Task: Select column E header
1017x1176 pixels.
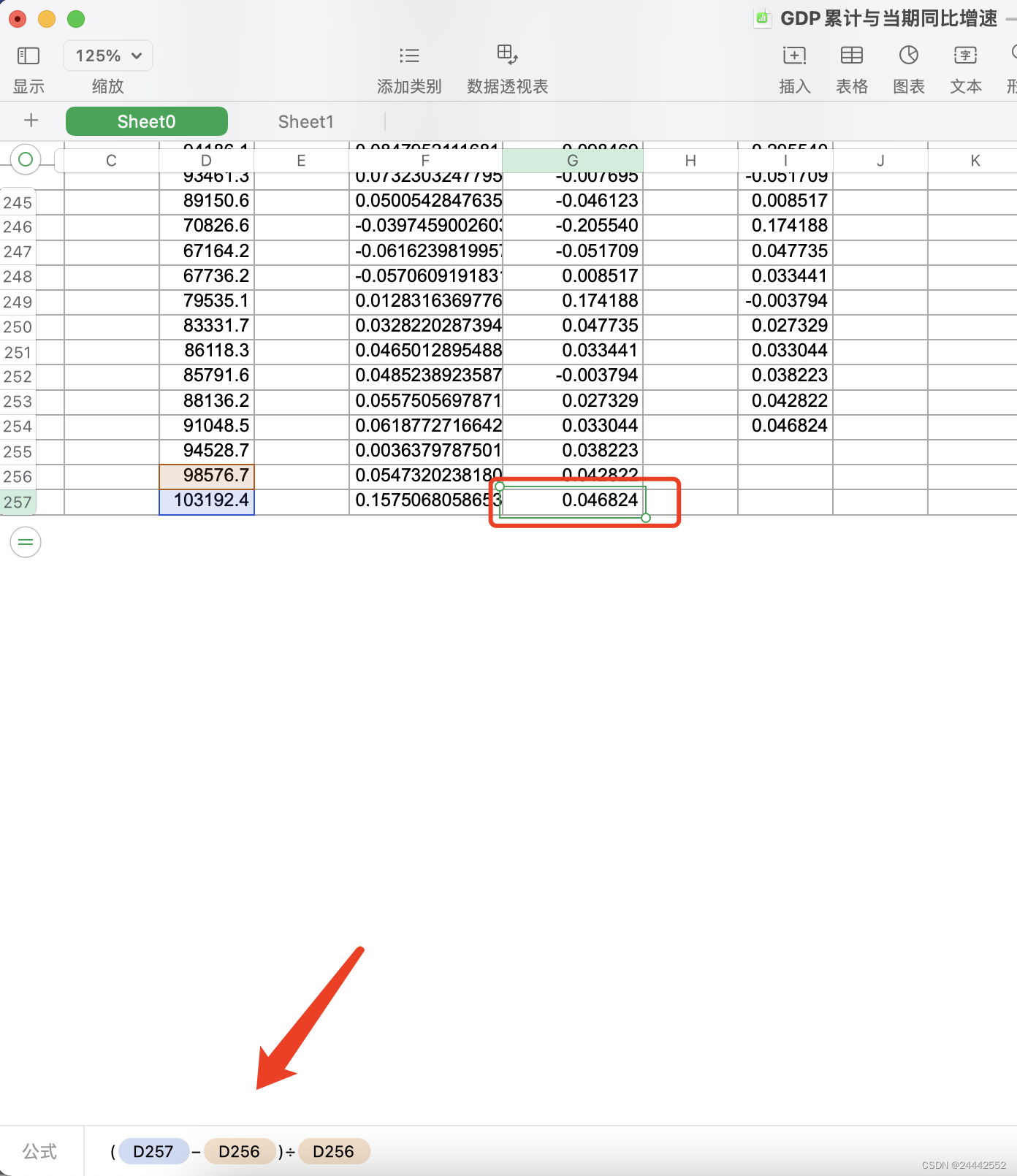Action: [x=301, y=161]
